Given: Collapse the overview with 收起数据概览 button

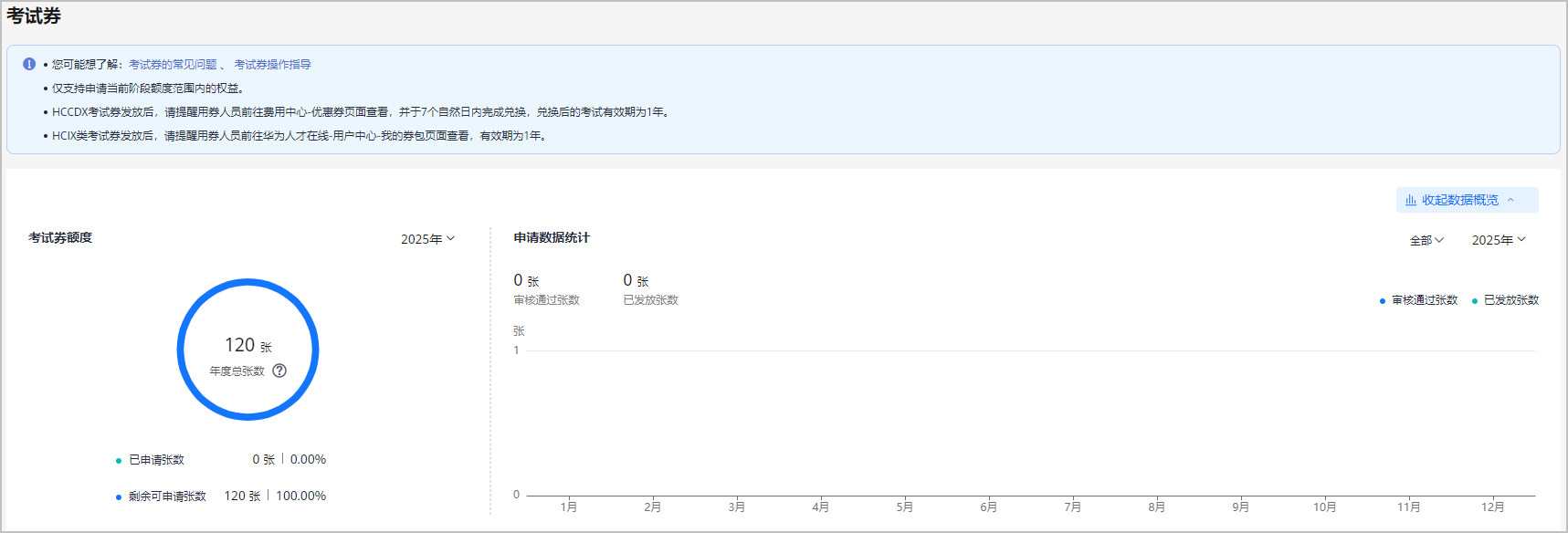Looking at the screenshot, I should click(x=1467, y=200).
